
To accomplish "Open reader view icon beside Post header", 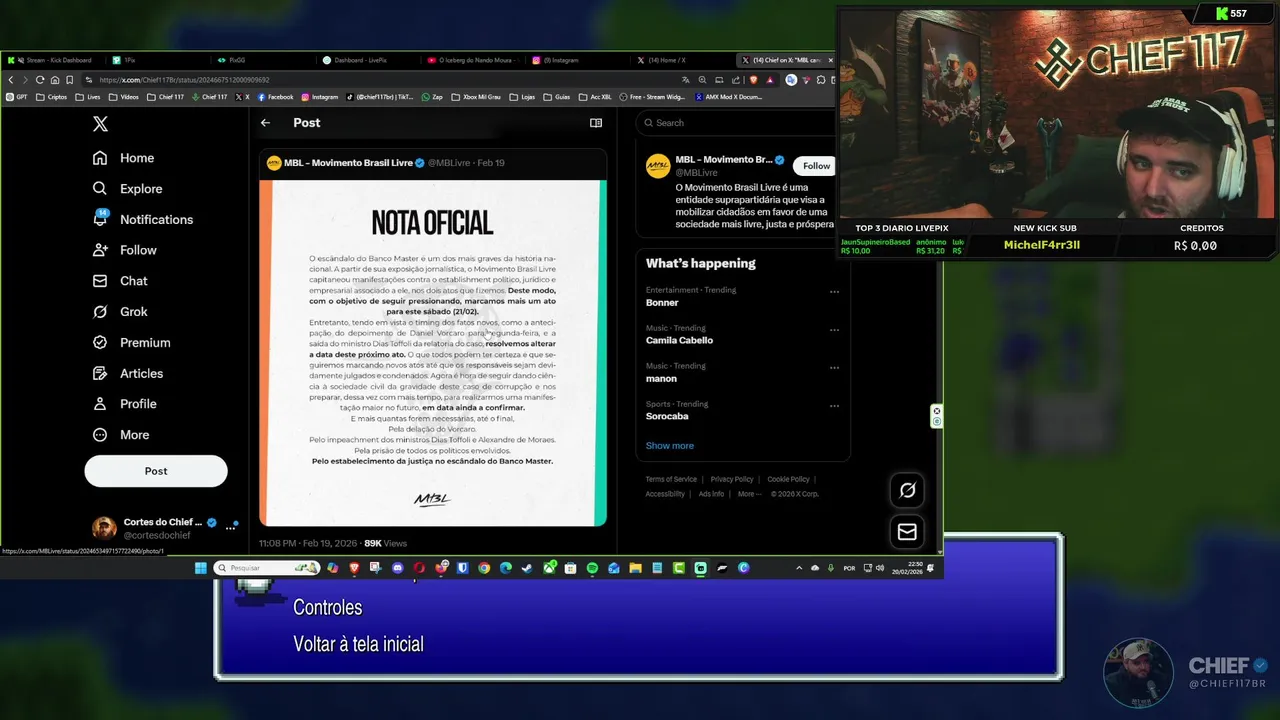I will coord(596,123).
